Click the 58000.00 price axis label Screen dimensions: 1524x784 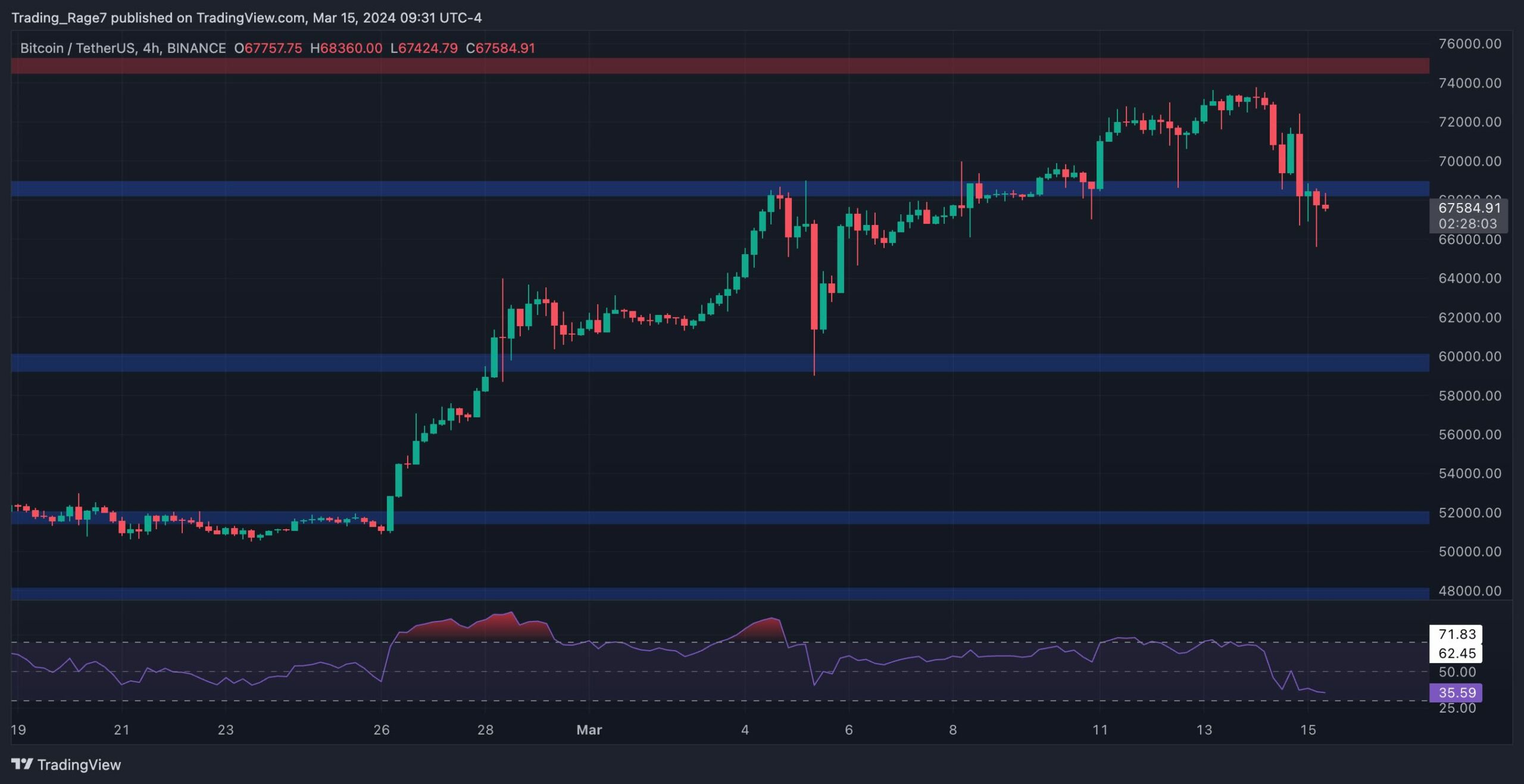click(x=1469, y=396)
